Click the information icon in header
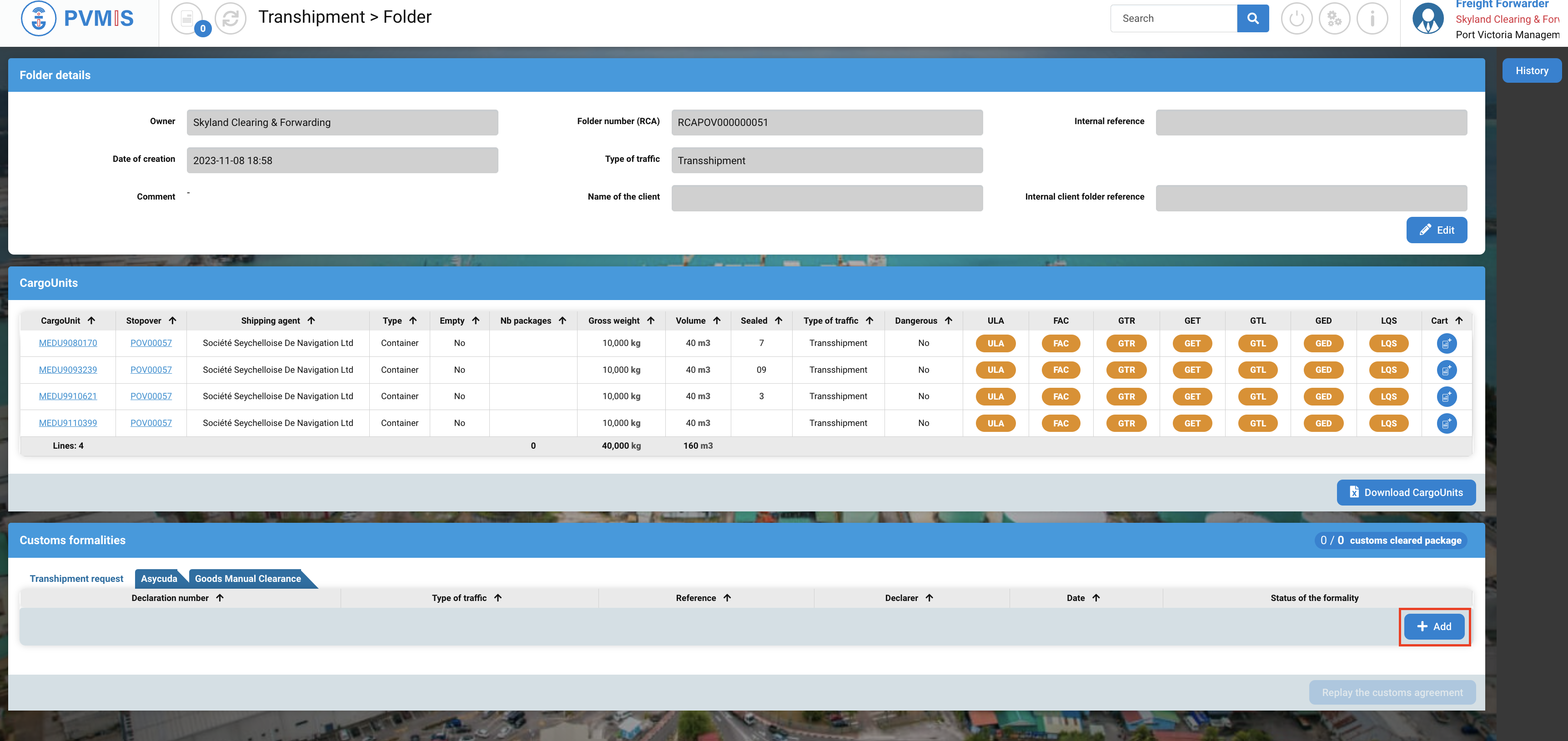The height and width of the screenshot is (741, 1568). coord(1372,18)
